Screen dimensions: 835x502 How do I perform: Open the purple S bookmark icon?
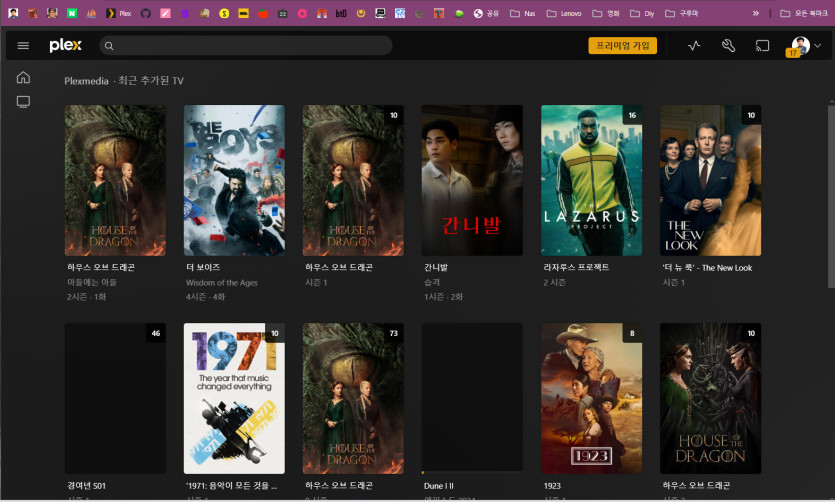point(185,13)
